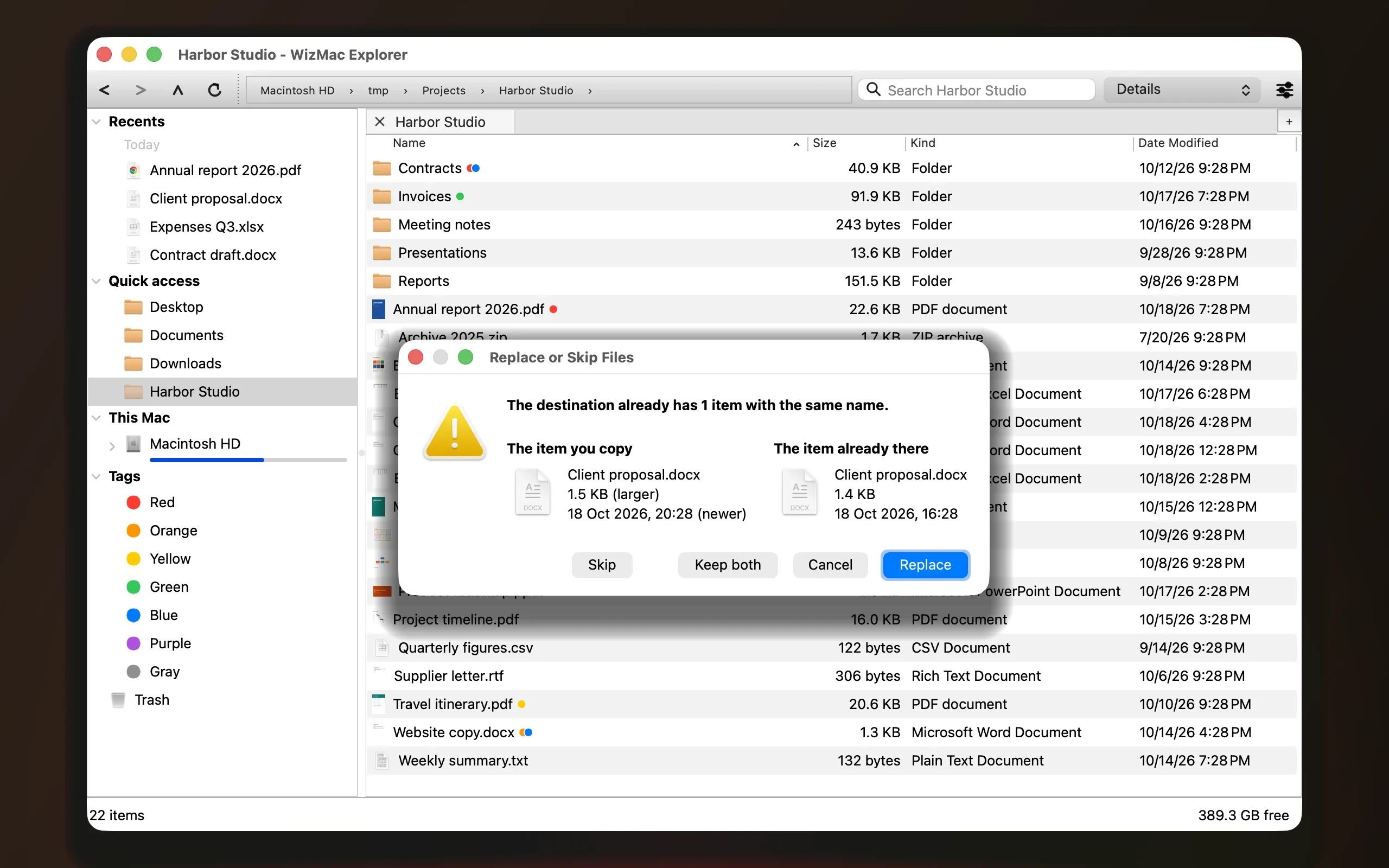Cancel the Replace or Skip Files dialog
Screen dimensions: 1389x868
tap(830, 565)
